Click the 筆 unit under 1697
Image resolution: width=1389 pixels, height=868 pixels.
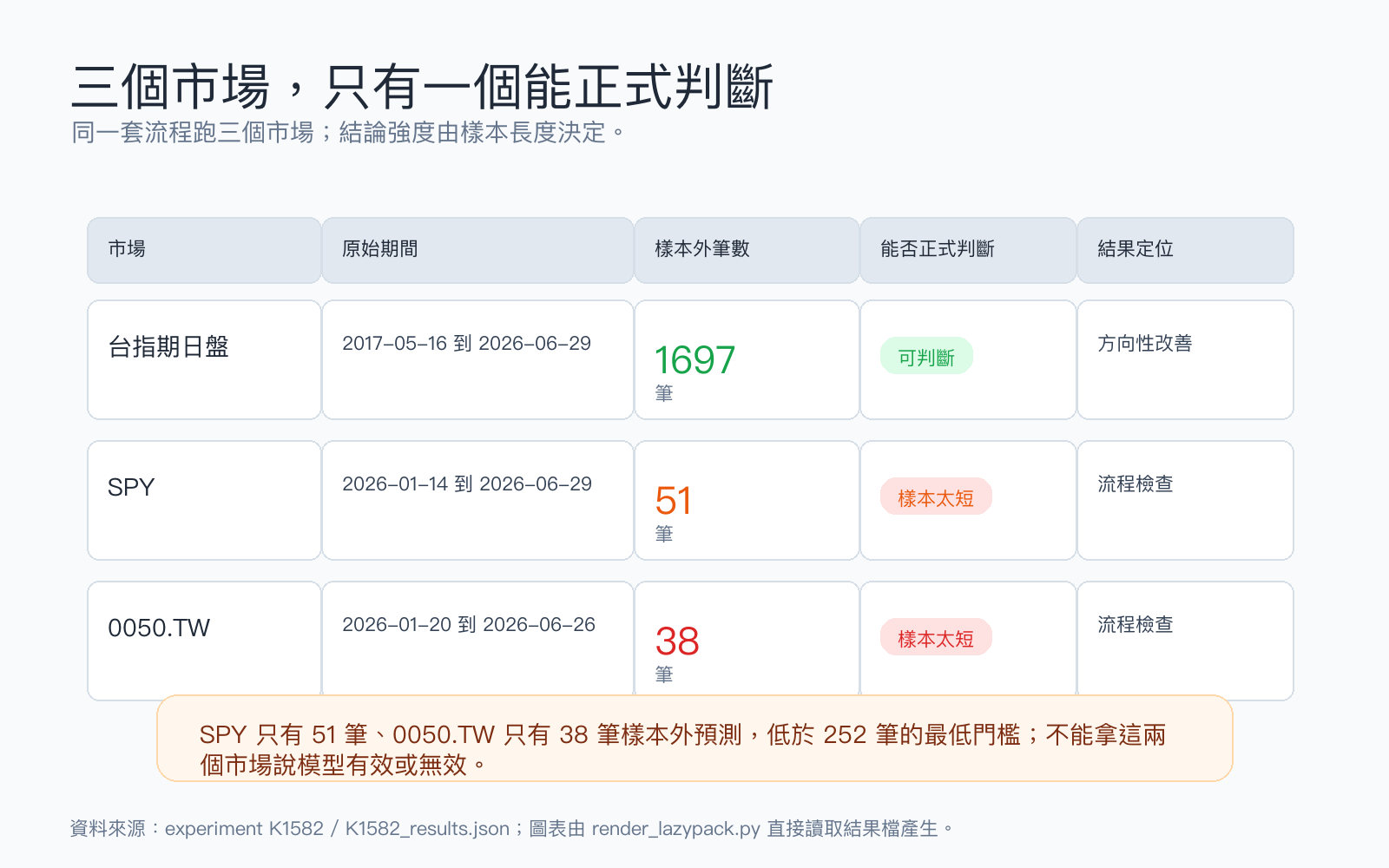(x=664, y=394)
